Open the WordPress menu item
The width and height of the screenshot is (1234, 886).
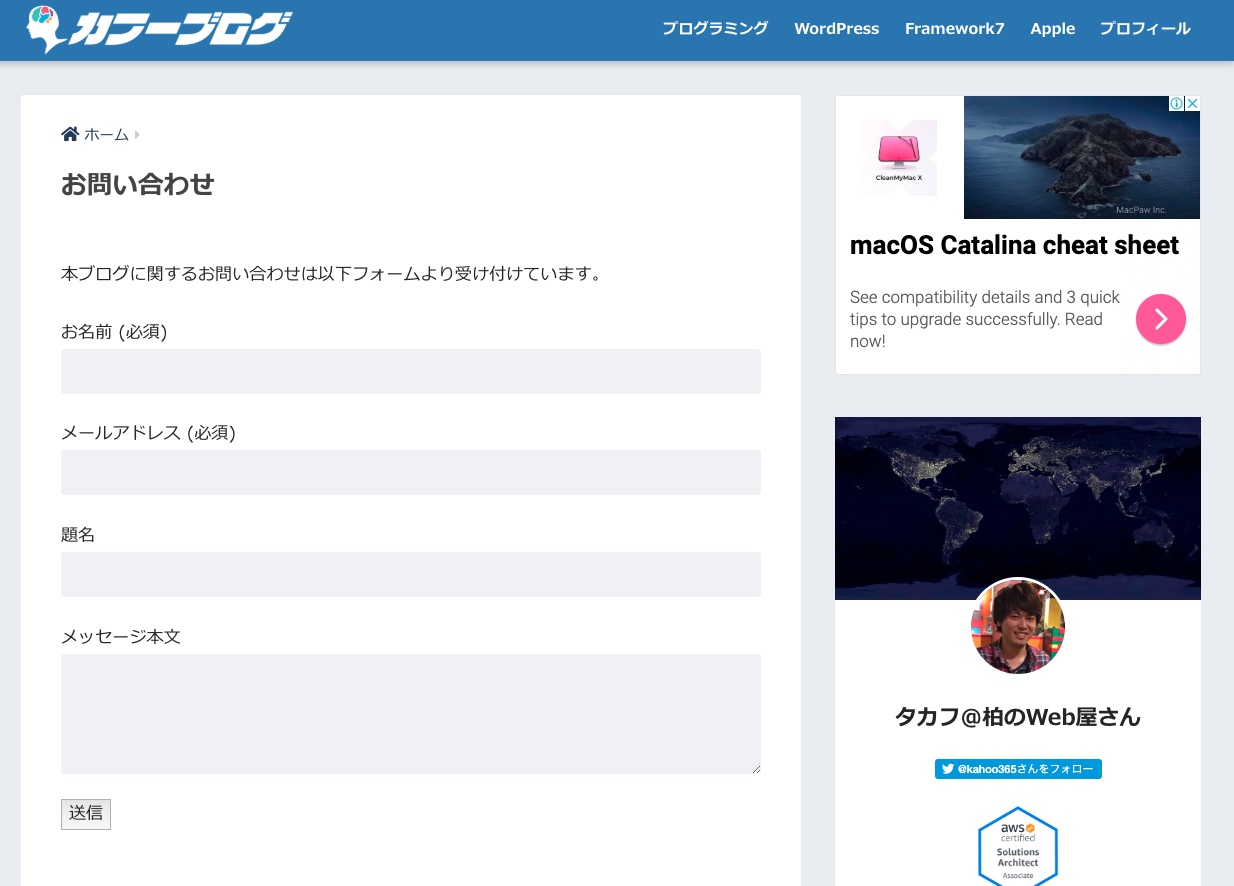[836, 29]
